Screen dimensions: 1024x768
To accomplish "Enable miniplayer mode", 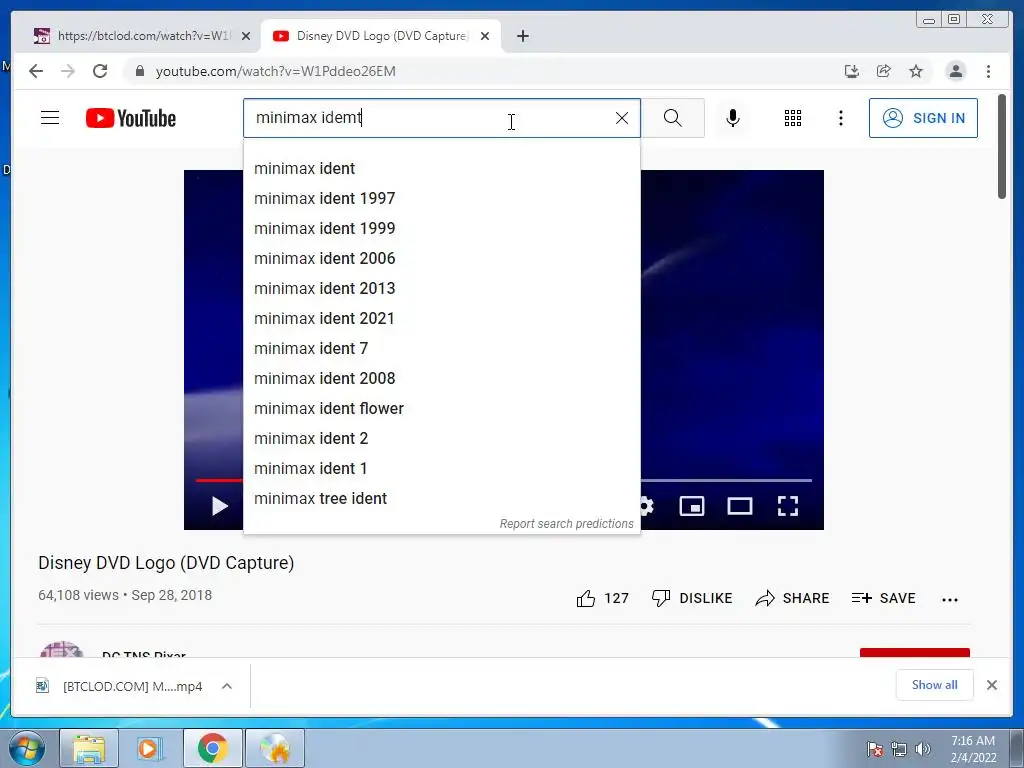I will 692,506.
